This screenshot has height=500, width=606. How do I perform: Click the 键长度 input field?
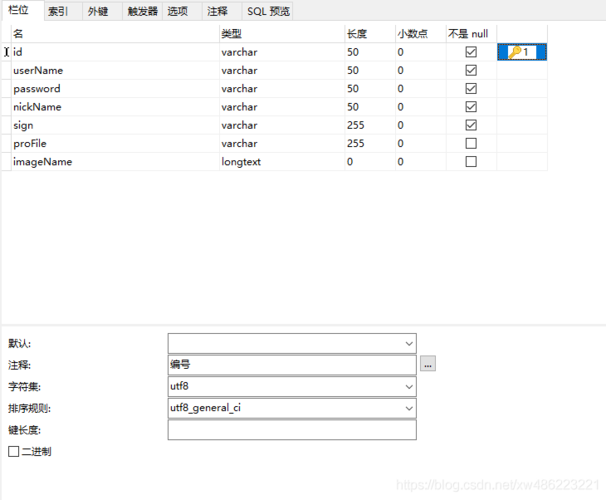coord(292,430)
